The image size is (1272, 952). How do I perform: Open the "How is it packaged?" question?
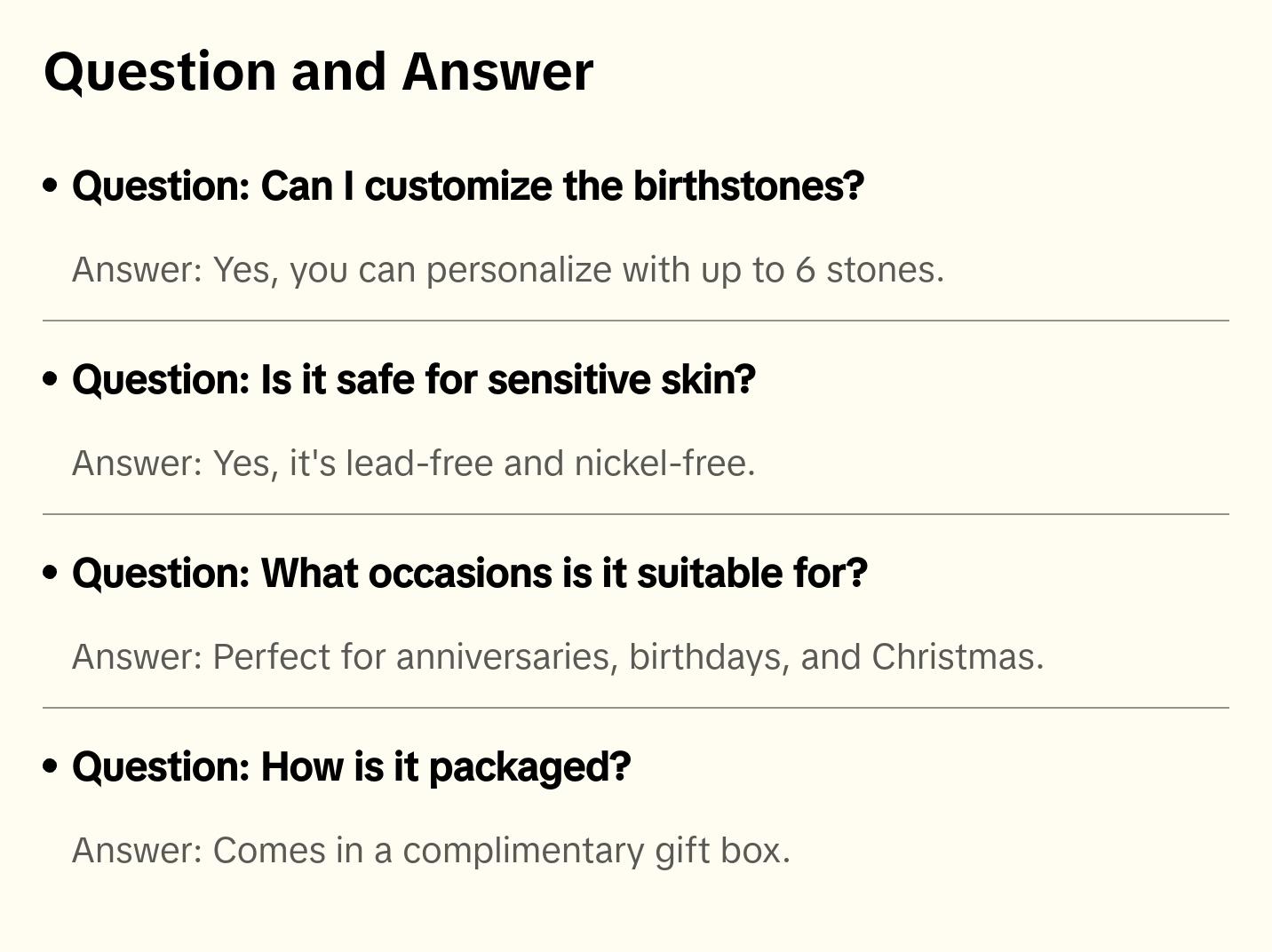click(351, 767)
